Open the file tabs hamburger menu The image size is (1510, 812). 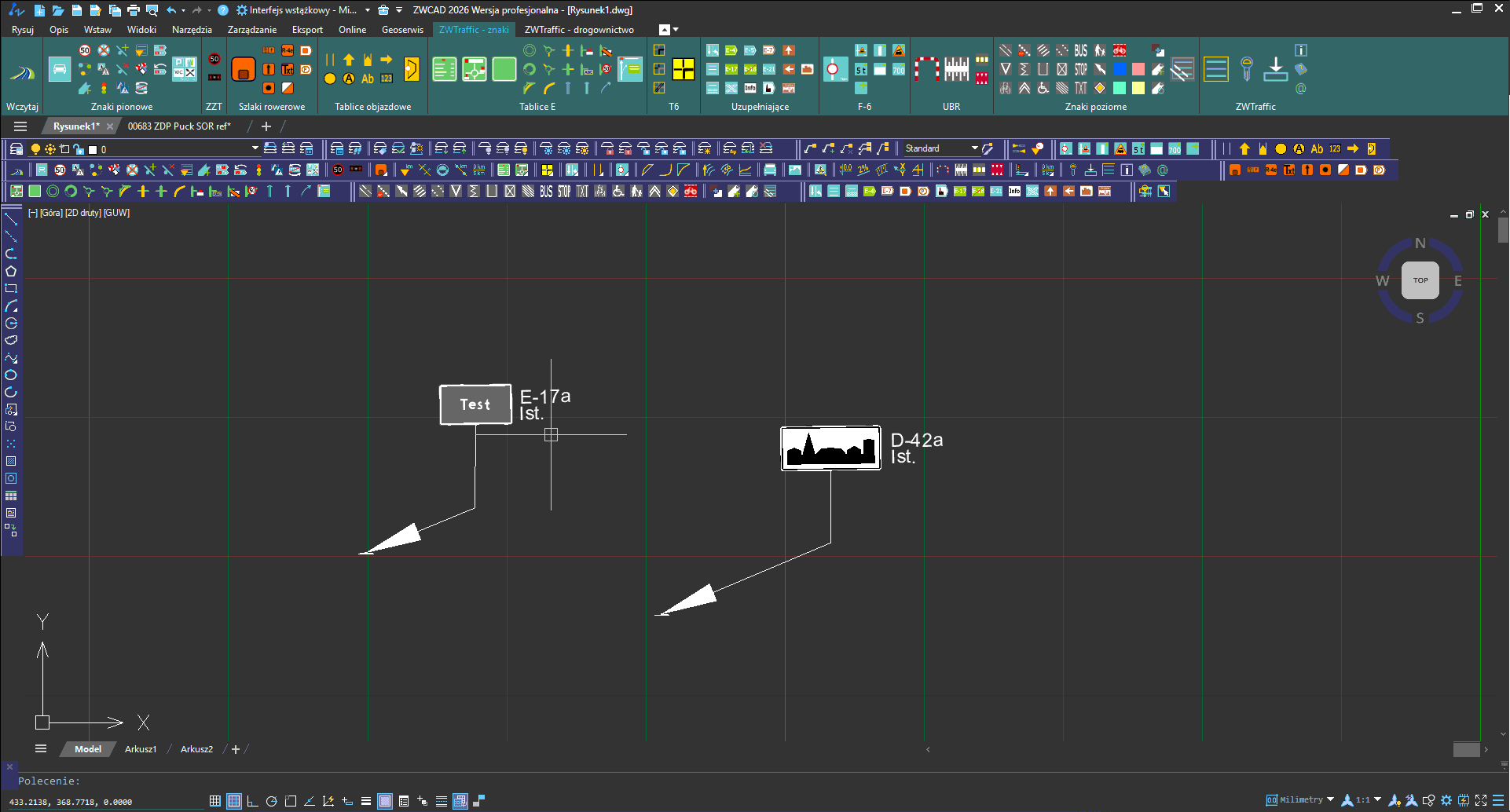(20, 126)
